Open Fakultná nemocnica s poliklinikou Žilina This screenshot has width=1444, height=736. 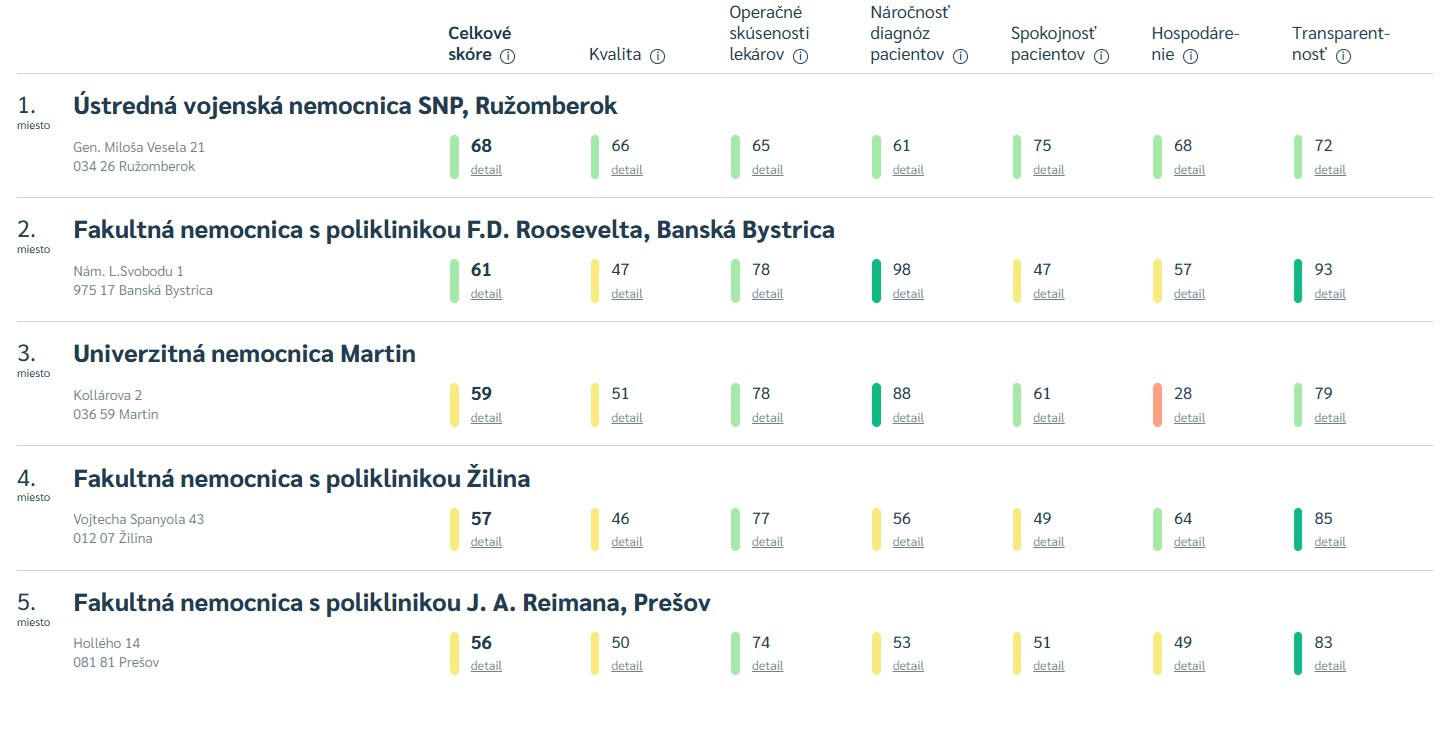(x=301, y=479)
